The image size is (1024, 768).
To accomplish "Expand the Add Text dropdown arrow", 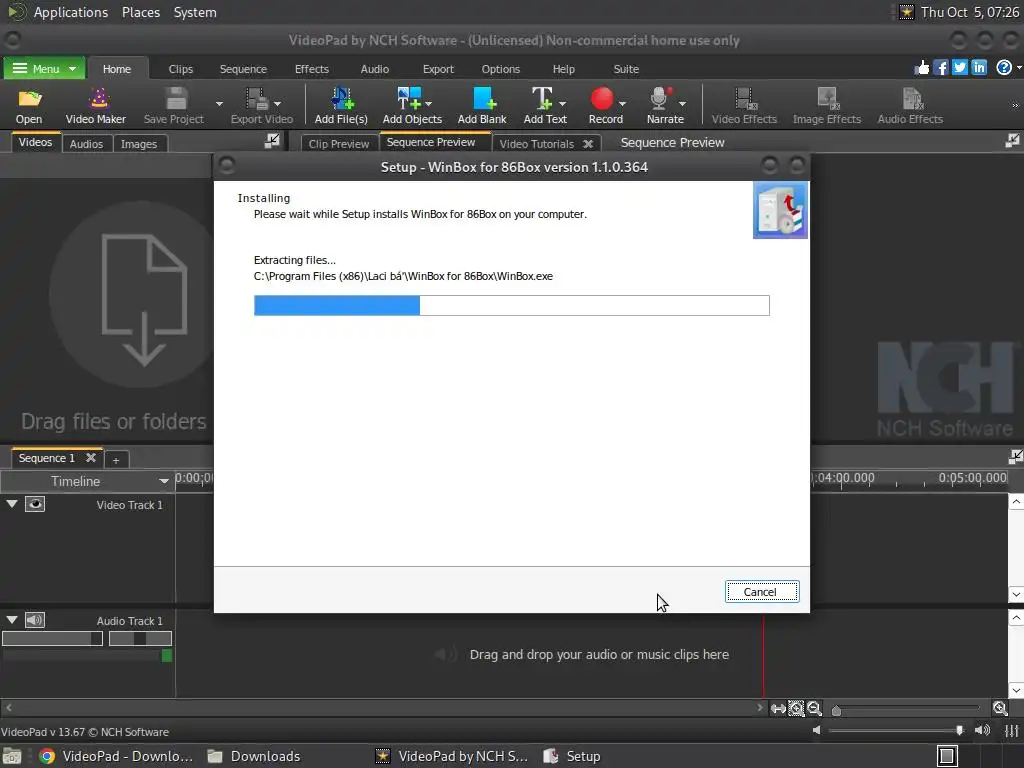I will [x=562, y=104].
